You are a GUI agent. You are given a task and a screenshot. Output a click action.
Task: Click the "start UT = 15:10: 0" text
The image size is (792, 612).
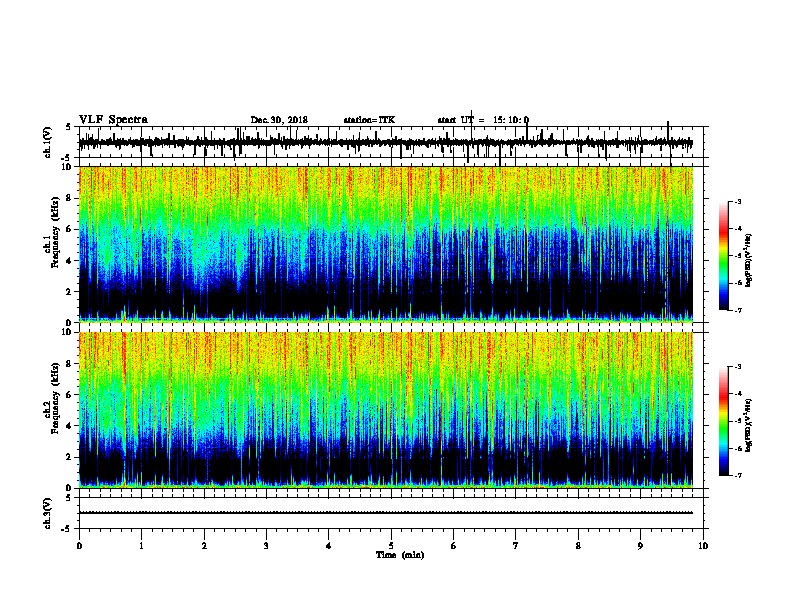[483, 120]
